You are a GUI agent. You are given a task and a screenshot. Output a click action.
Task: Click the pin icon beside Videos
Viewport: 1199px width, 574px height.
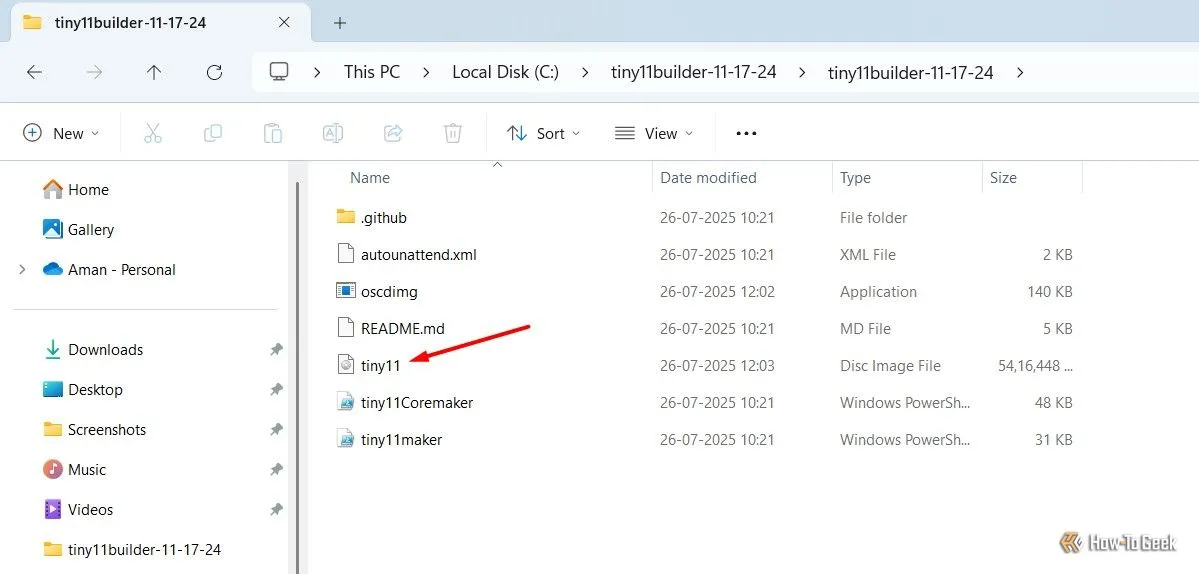tap(276, 509)
